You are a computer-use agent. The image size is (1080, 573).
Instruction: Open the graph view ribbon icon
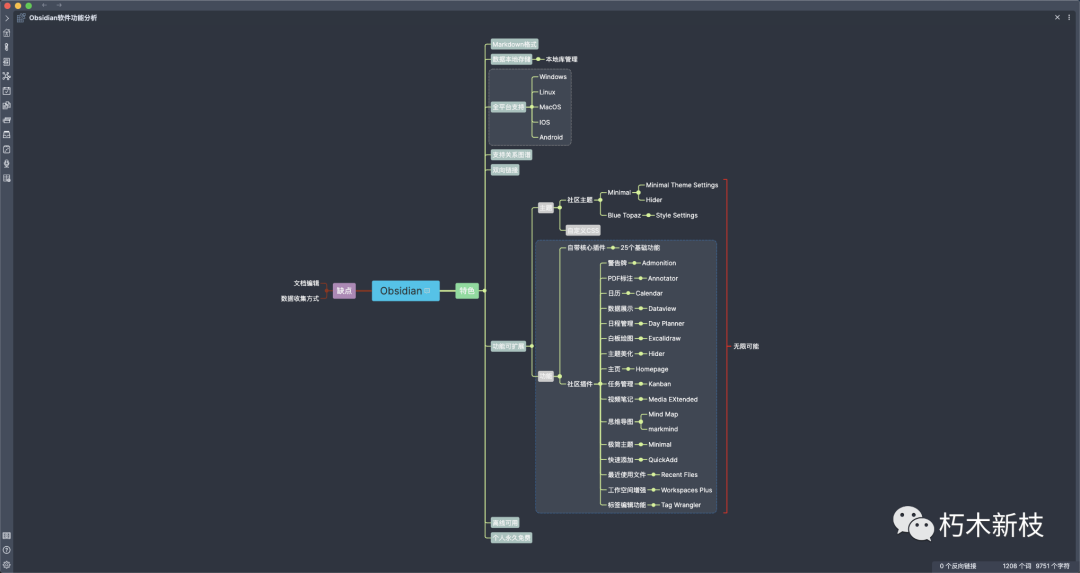(7, 76)
